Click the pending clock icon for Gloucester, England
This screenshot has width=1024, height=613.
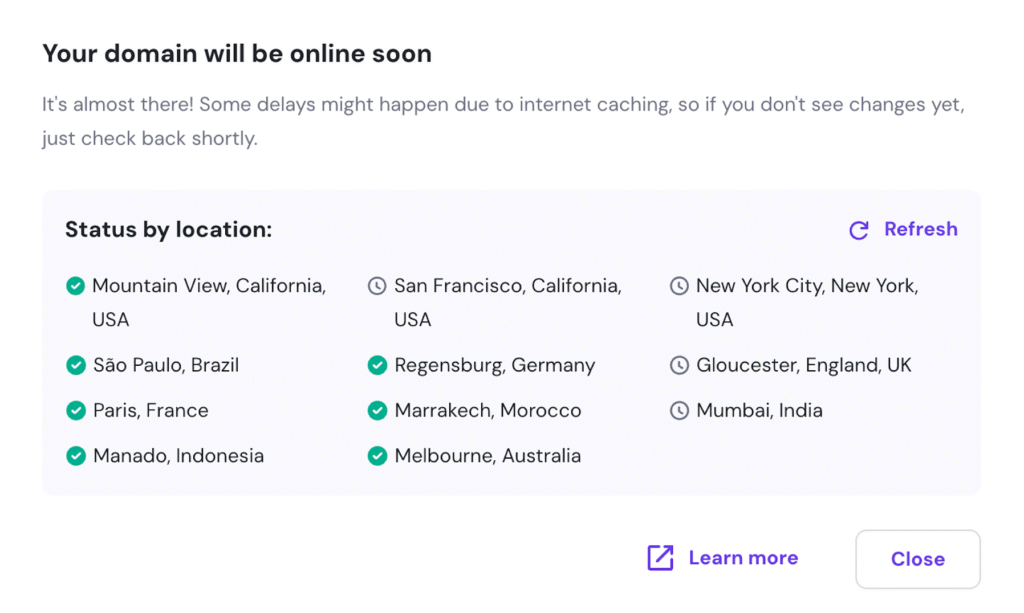[x=679, y=365]
